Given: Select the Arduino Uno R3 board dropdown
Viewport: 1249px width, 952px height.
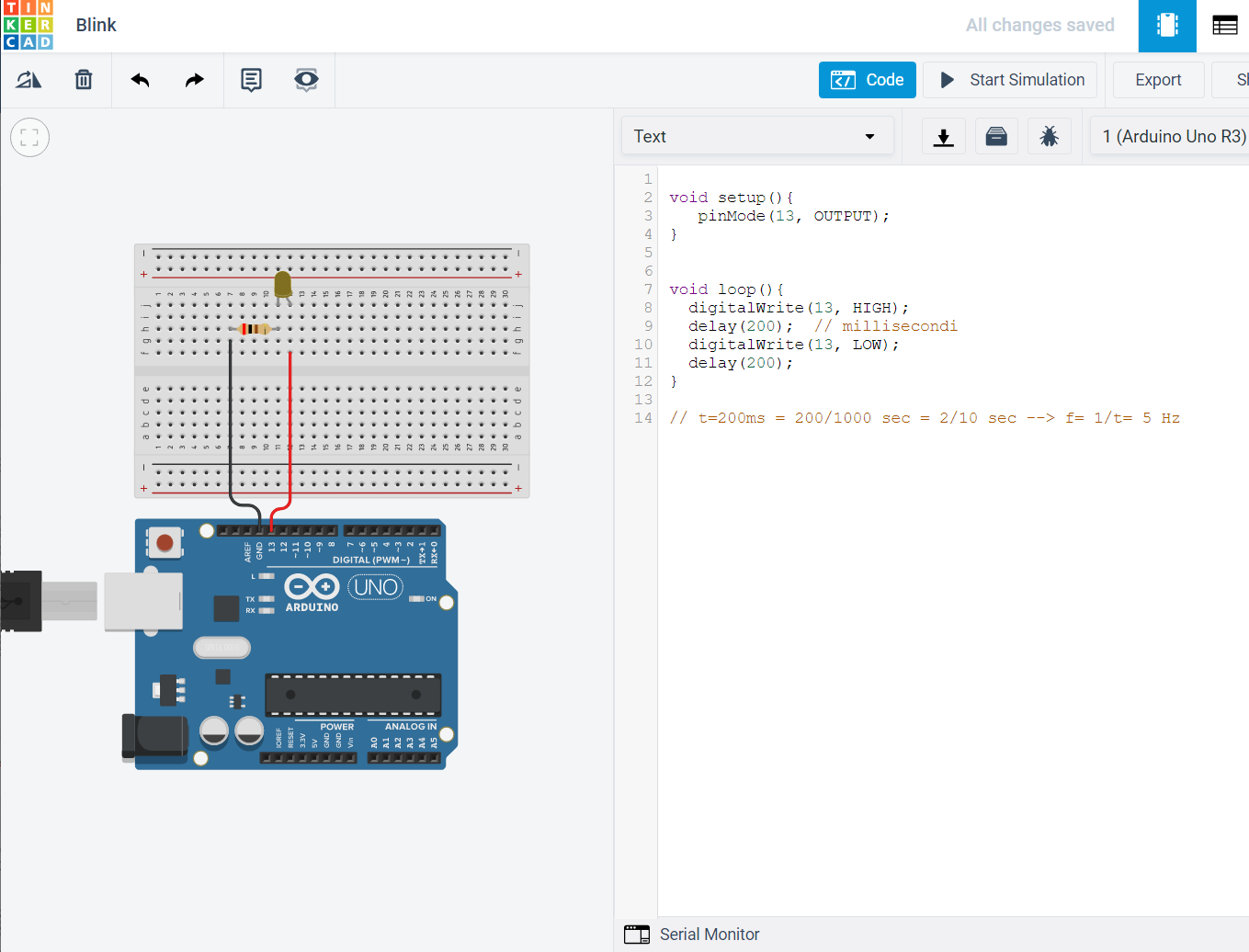Looking at the screenshot, I should [x=1170, y=136].
